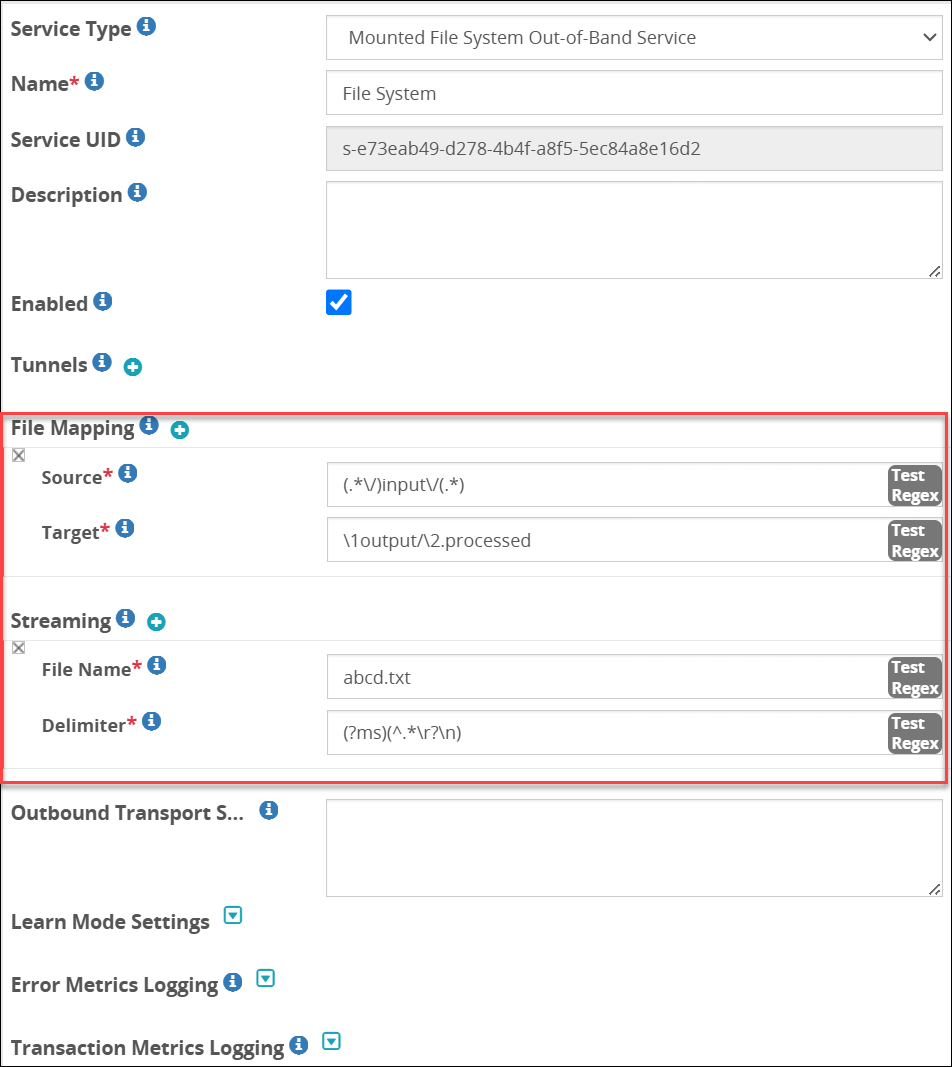Remove the file mapping entry
This screenshot has width=952, height=1067.
[18, 455]
